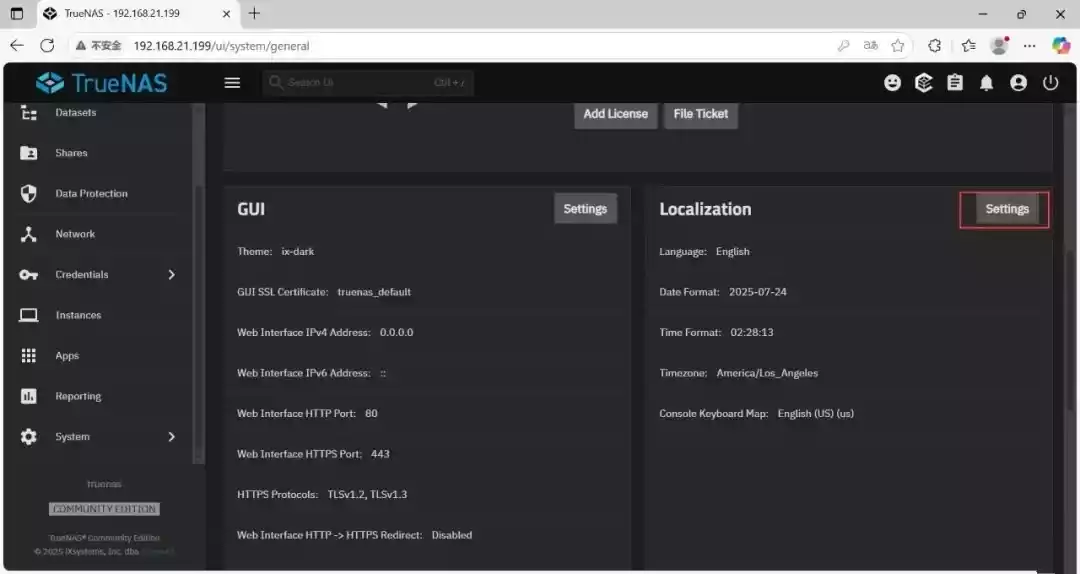1080x574 pixels.
Task: Open the Copilot icon
Action: [1061, 45]
